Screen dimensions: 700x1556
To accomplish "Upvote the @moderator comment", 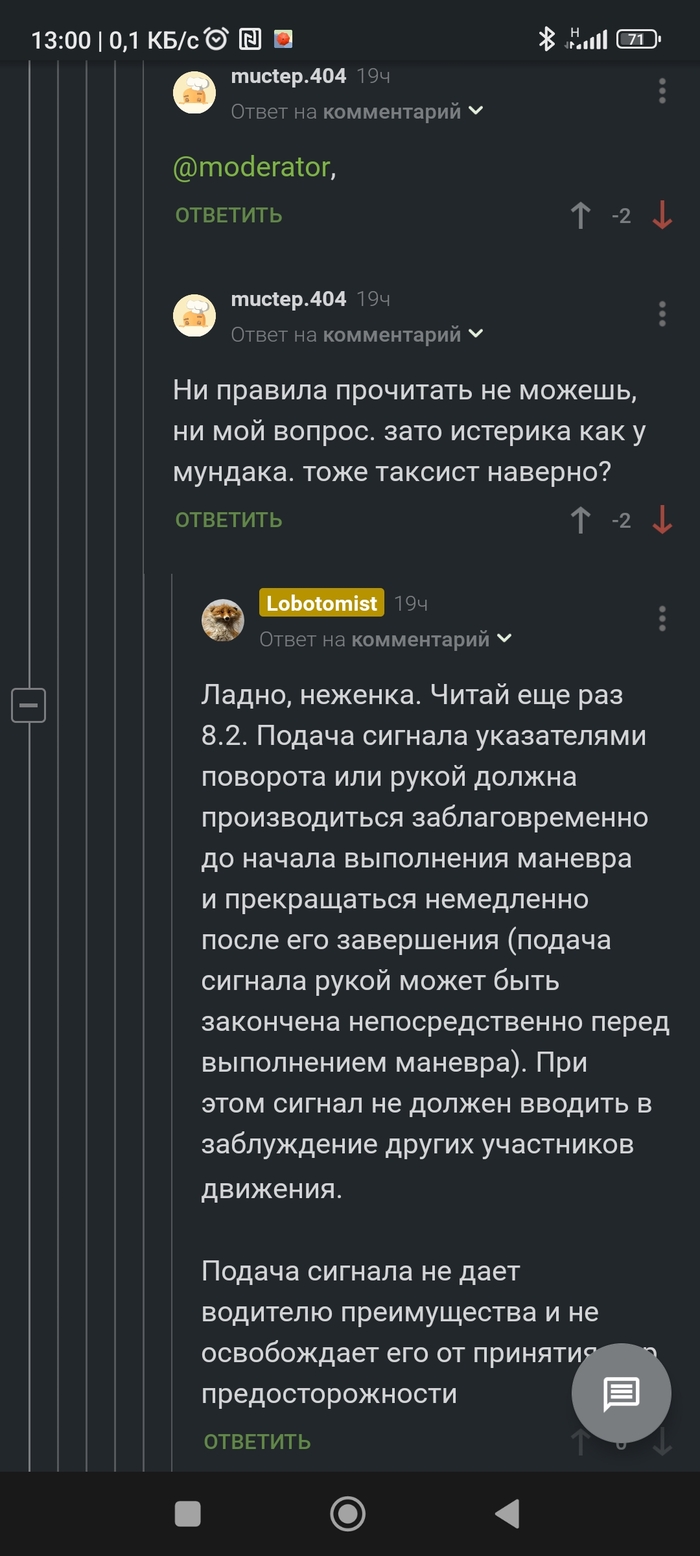I will point(580,215).
